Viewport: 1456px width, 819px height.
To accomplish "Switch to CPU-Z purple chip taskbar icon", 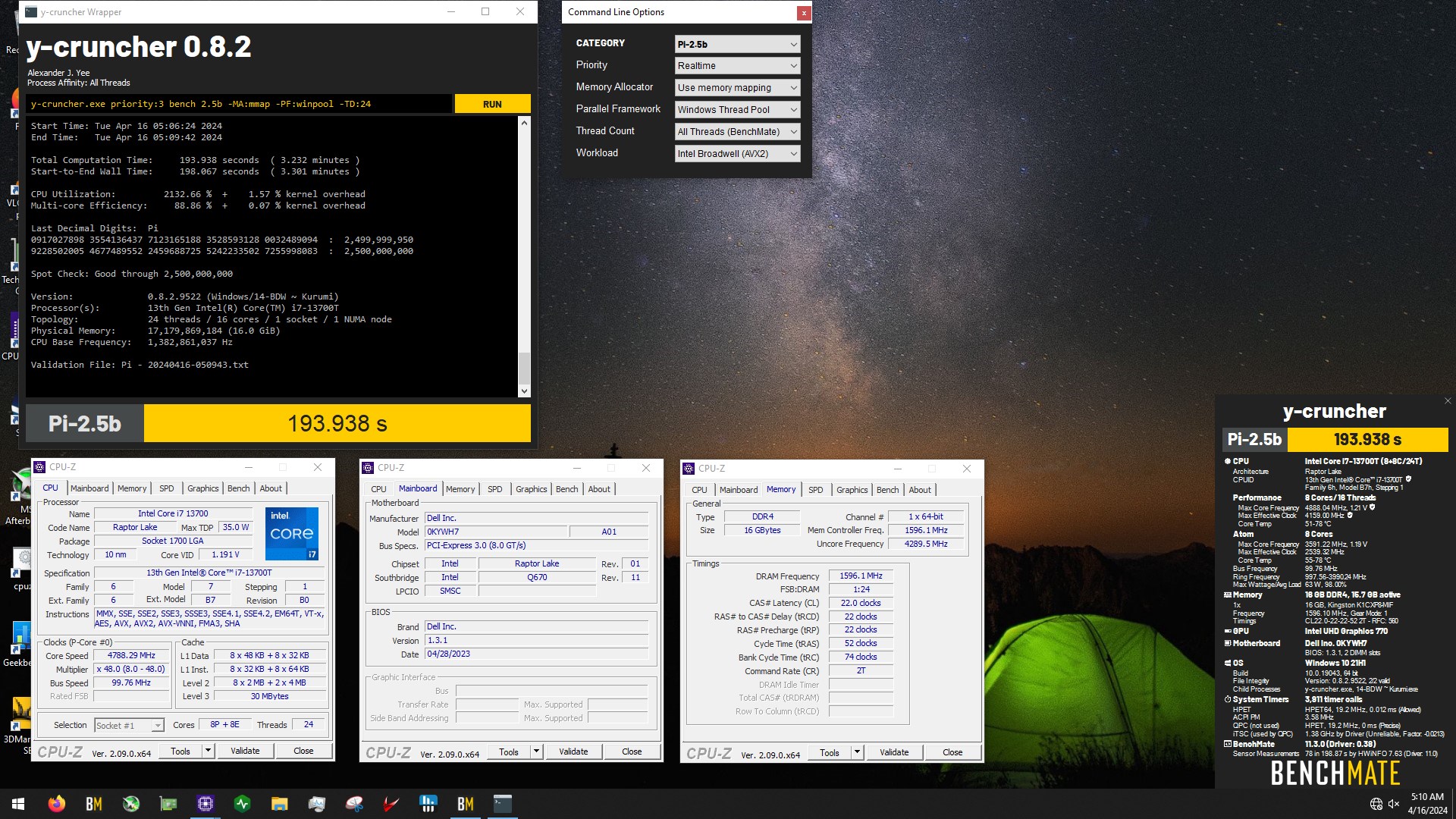I will [206, 804].
